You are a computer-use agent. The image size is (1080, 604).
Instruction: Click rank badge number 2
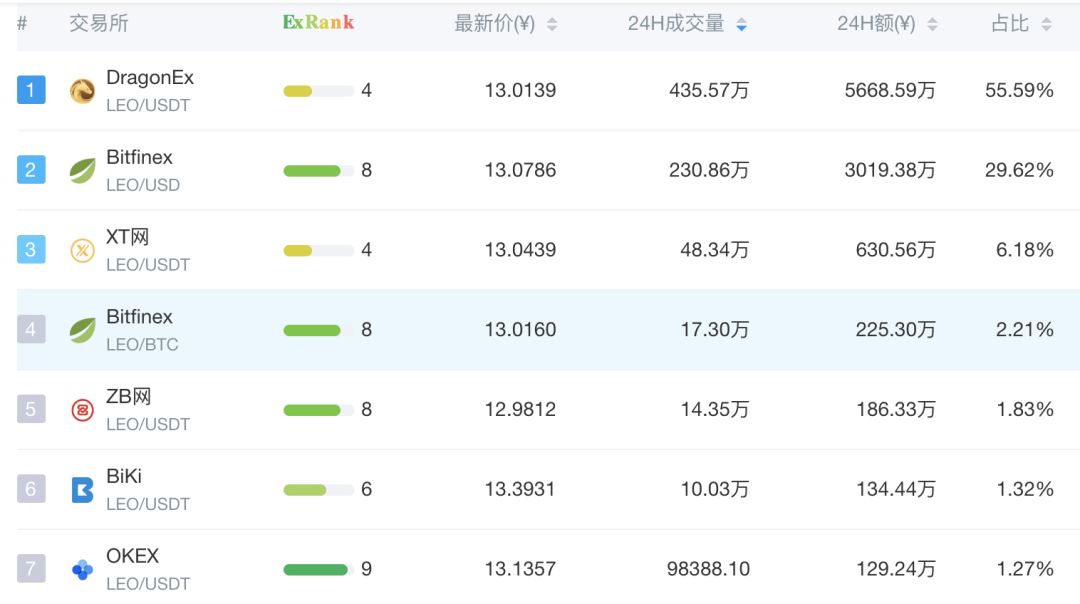(x=31, y=169)
